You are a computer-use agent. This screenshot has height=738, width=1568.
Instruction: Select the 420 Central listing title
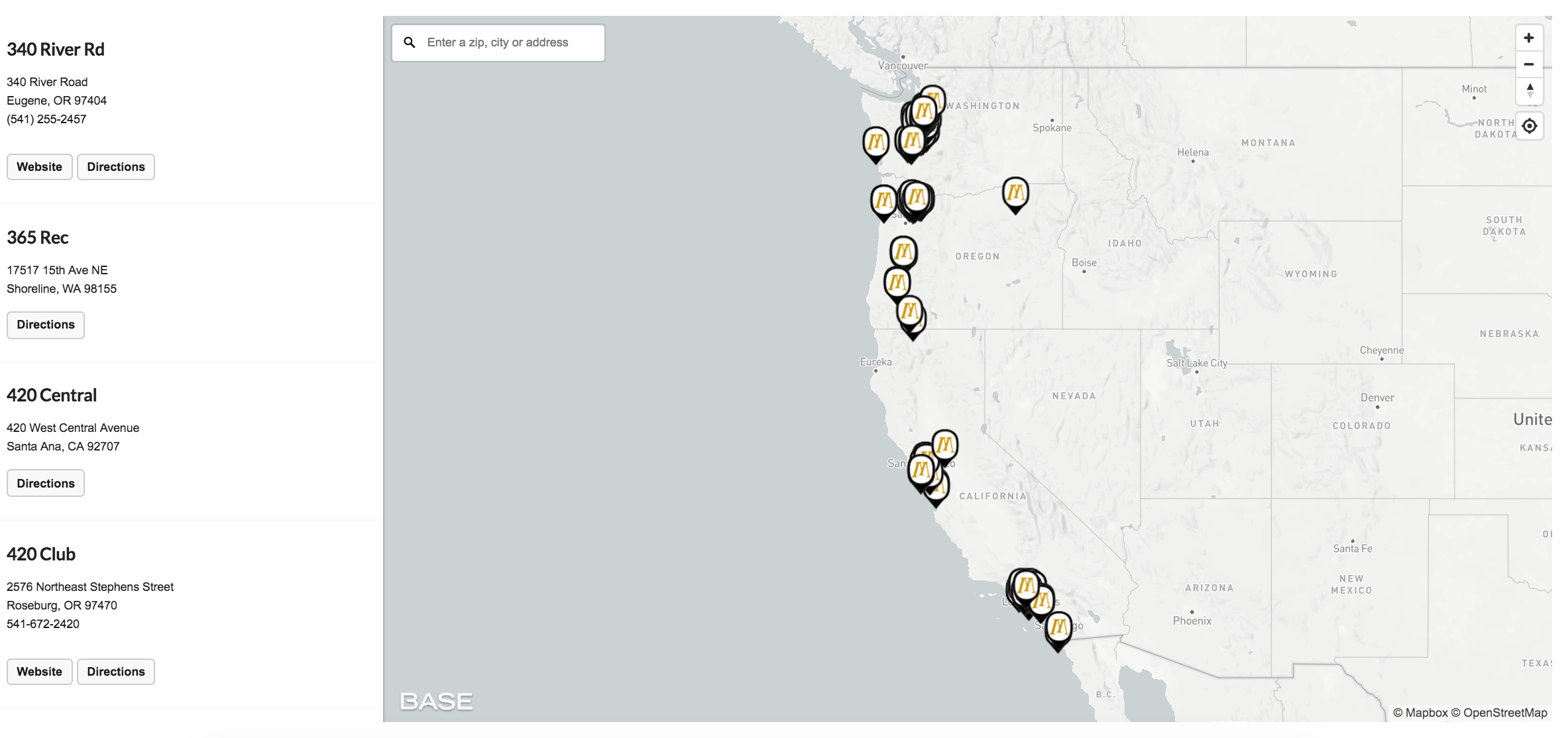coord(52,395)
